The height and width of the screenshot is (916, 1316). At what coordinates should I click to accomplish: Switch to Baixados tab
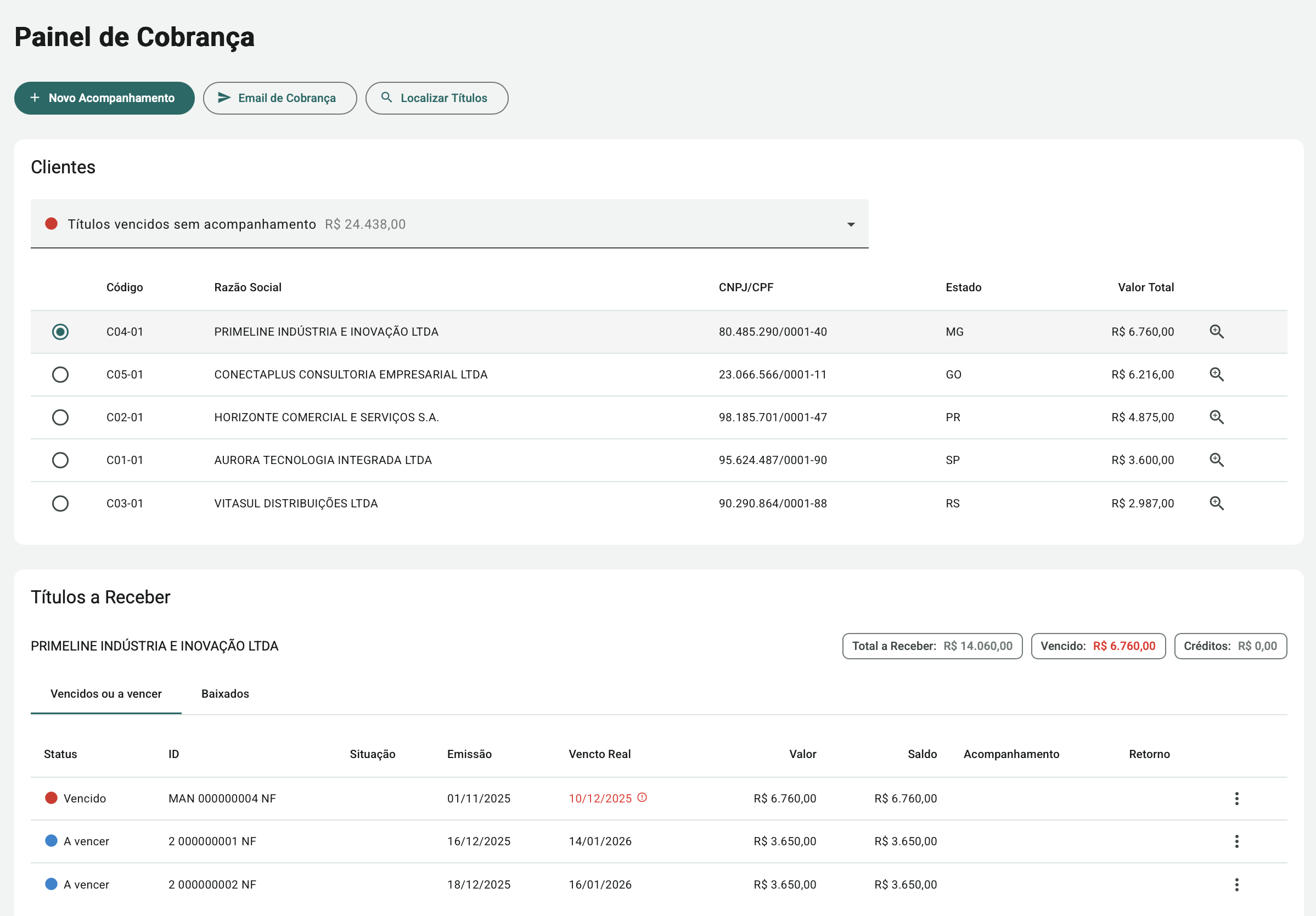coord(225,694)
